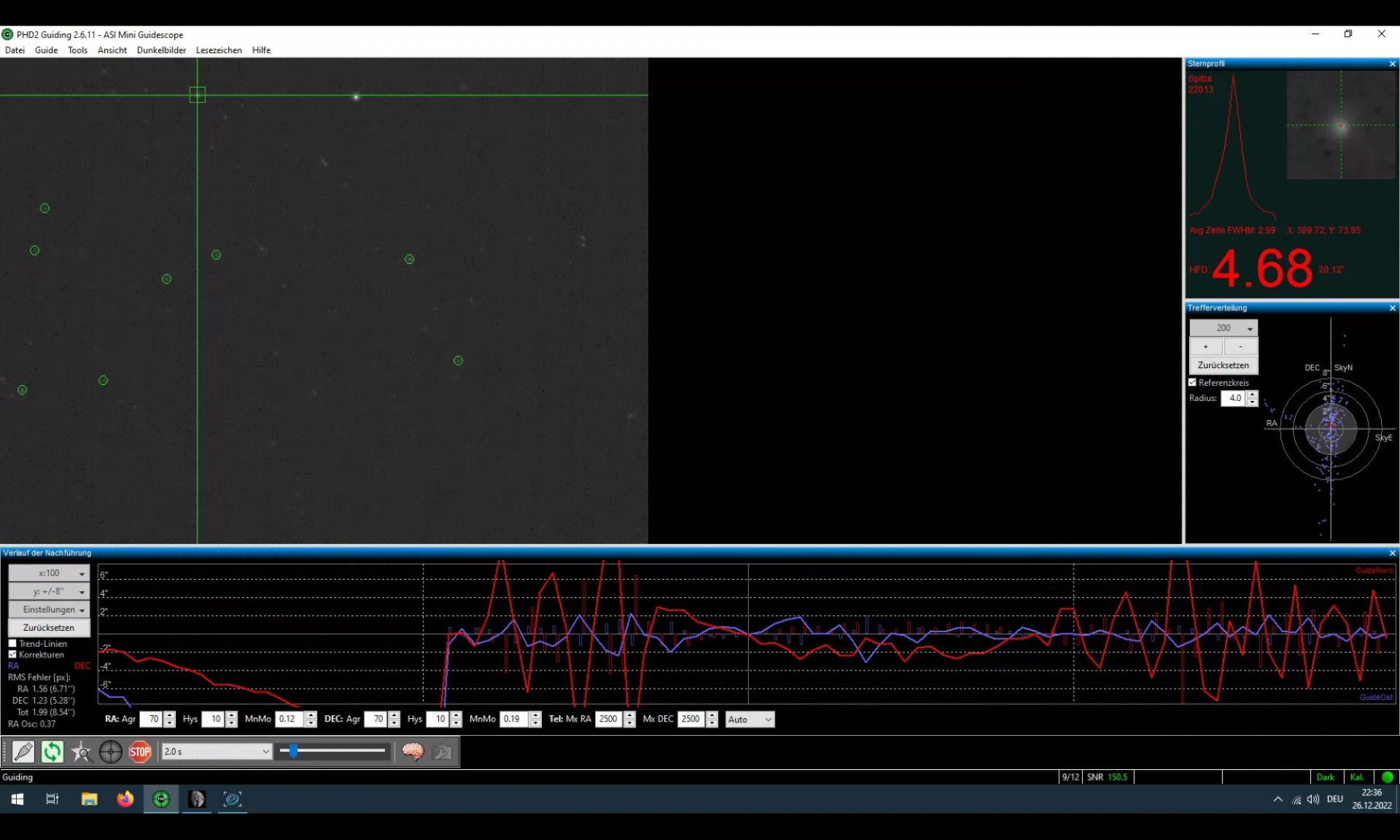Image resolution: width=1400 pixels, height=840 pixels.
Task: Open the connect equipment (USB cable) tool
Action: coord(23,751)
